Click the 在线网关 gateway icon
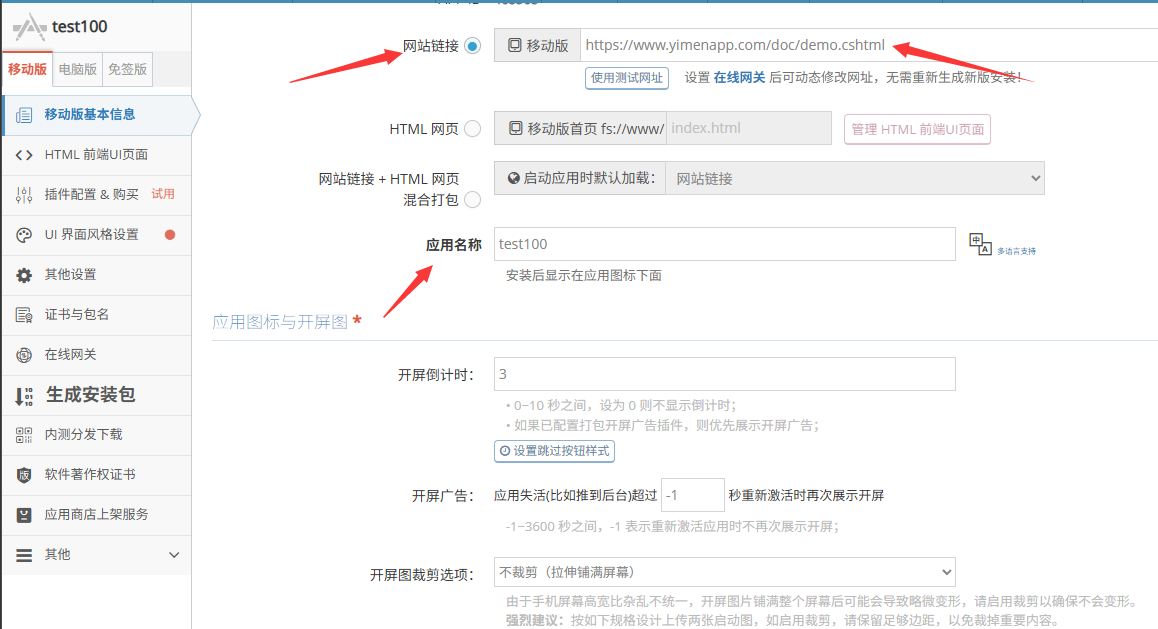The height and width of the screenshot is (629, 1158). tap(24, 355)
